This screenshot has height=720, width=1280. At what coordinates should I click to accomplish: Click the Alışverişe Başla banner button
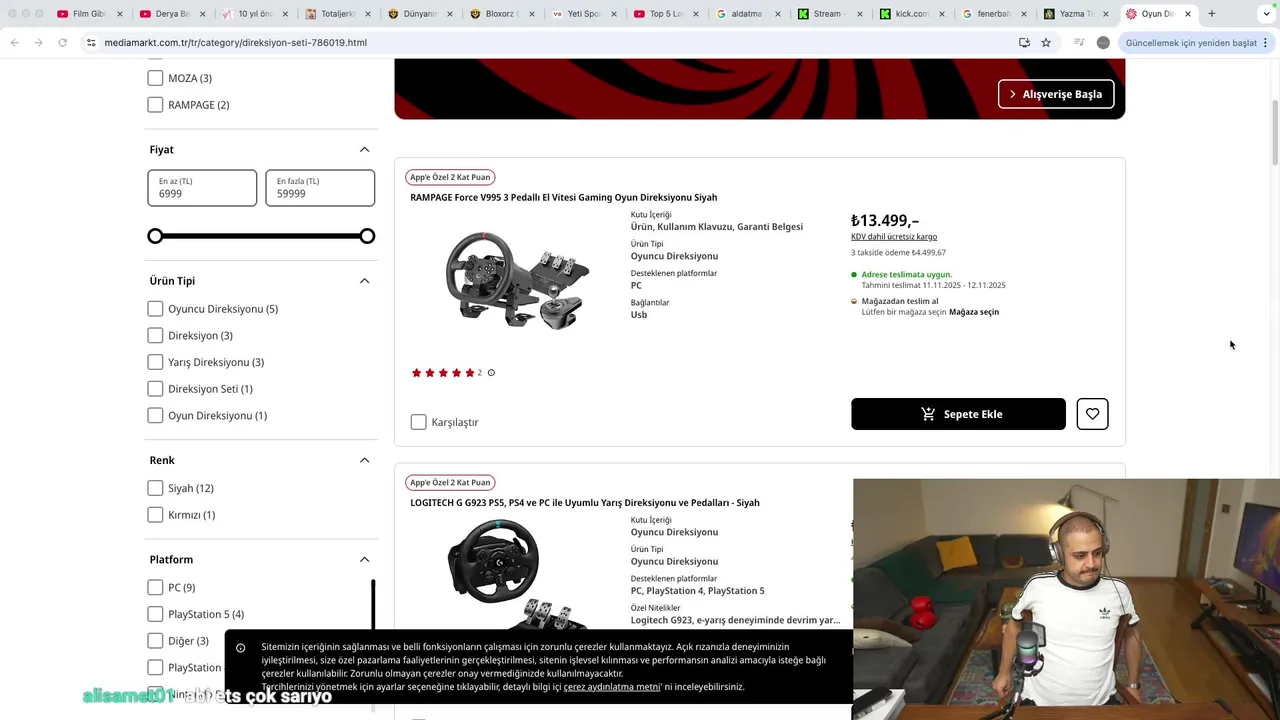coord(1056,94)
